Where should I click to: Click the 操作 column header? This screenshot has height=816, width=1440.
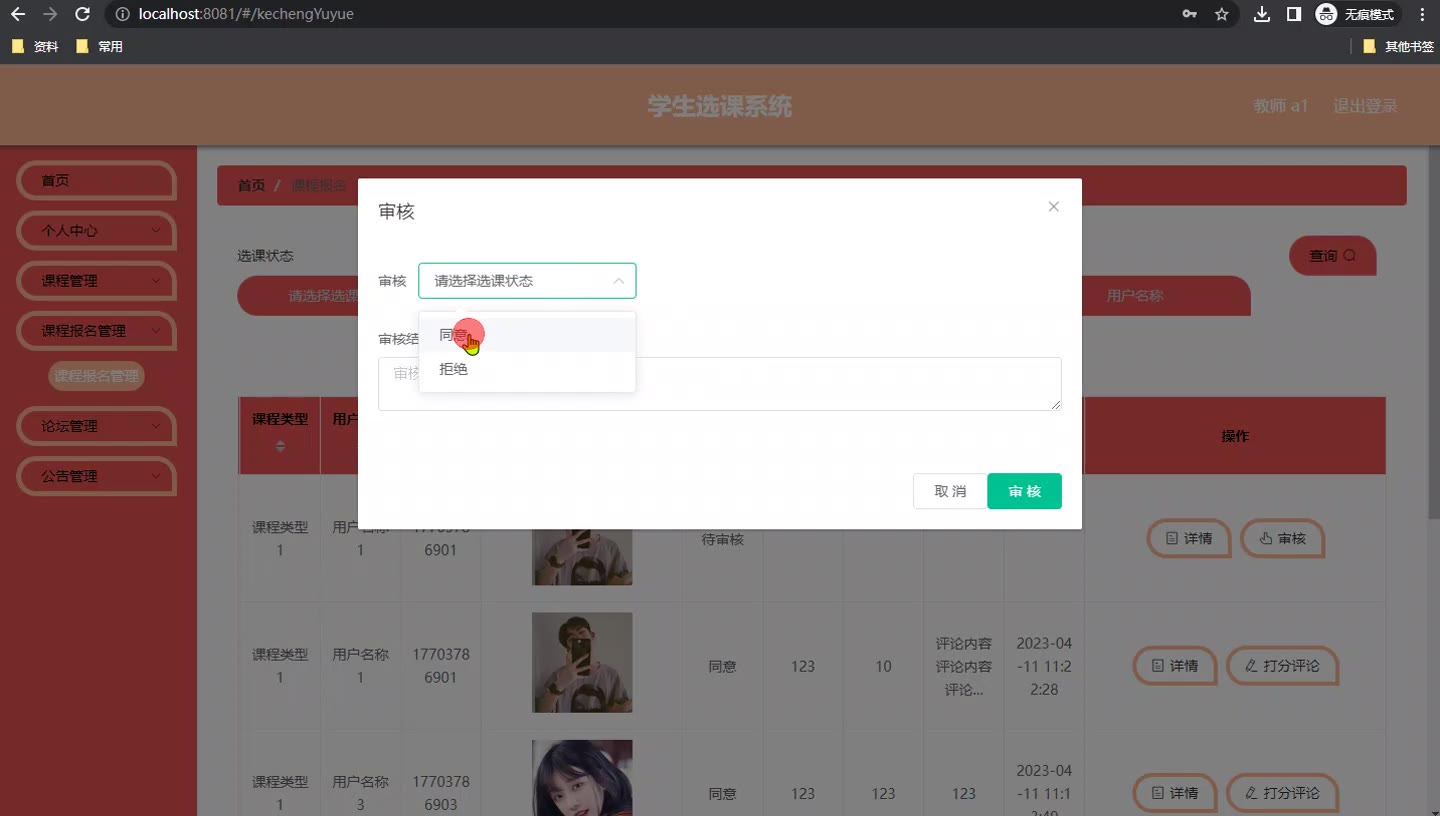point(1235,436)
